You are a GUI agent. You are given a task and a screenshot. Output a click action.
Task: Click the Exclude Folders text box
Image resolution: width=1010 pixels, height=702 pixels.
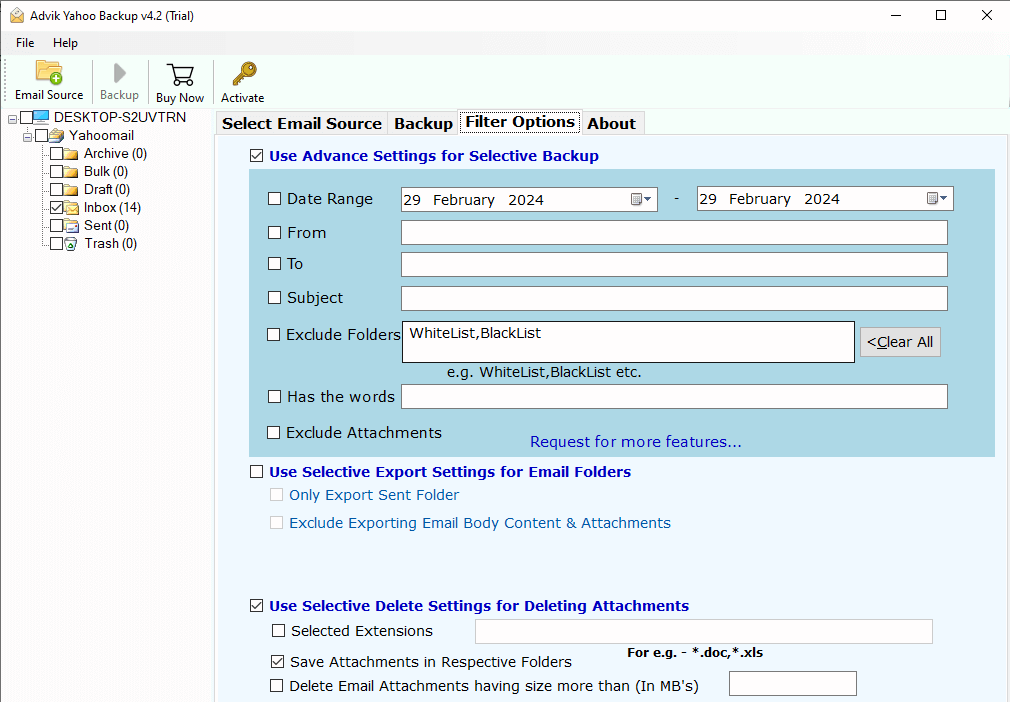pos(628,342)
